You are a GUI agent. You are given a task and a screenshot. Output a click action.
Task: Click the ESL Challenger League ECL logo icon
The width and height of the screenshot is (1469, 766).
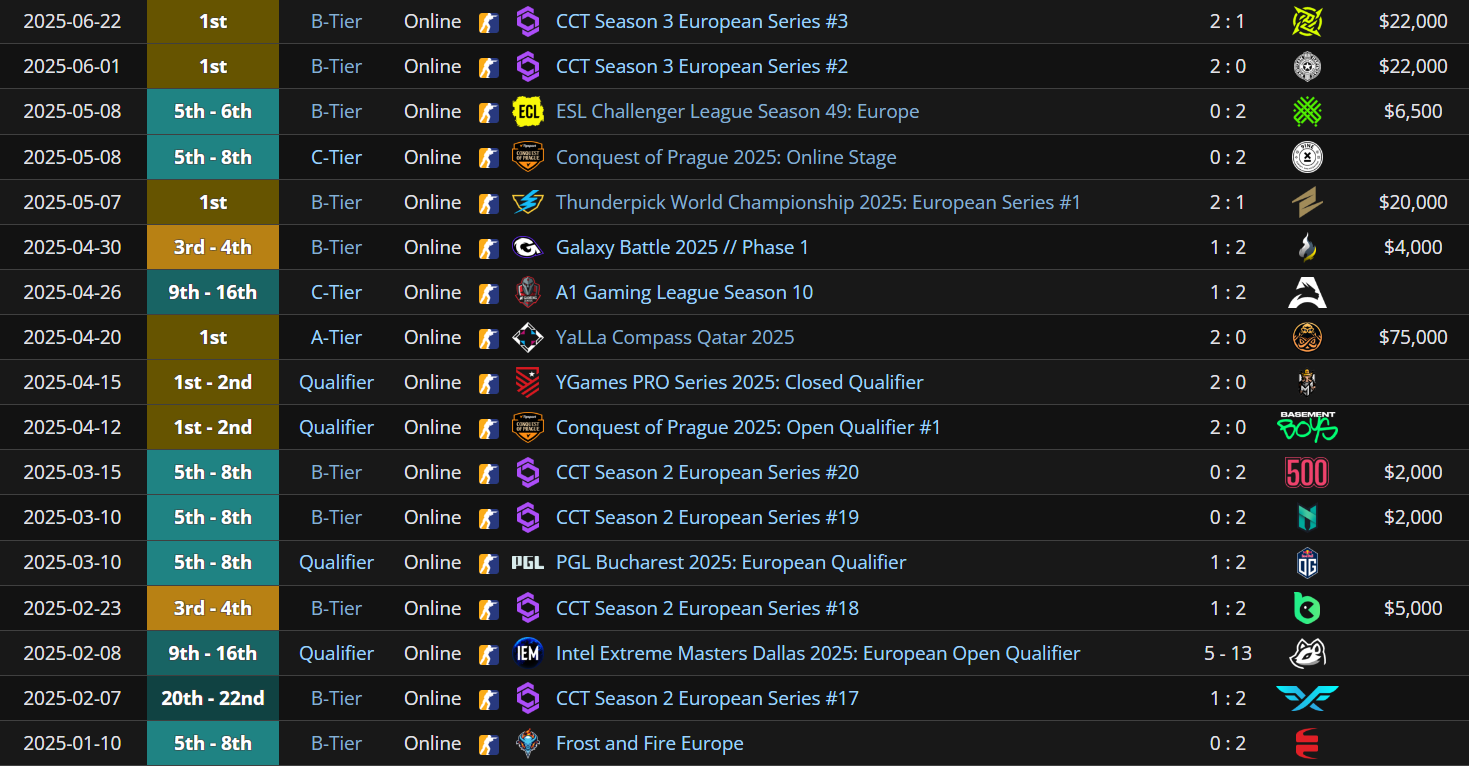click(x=527, y=112)
